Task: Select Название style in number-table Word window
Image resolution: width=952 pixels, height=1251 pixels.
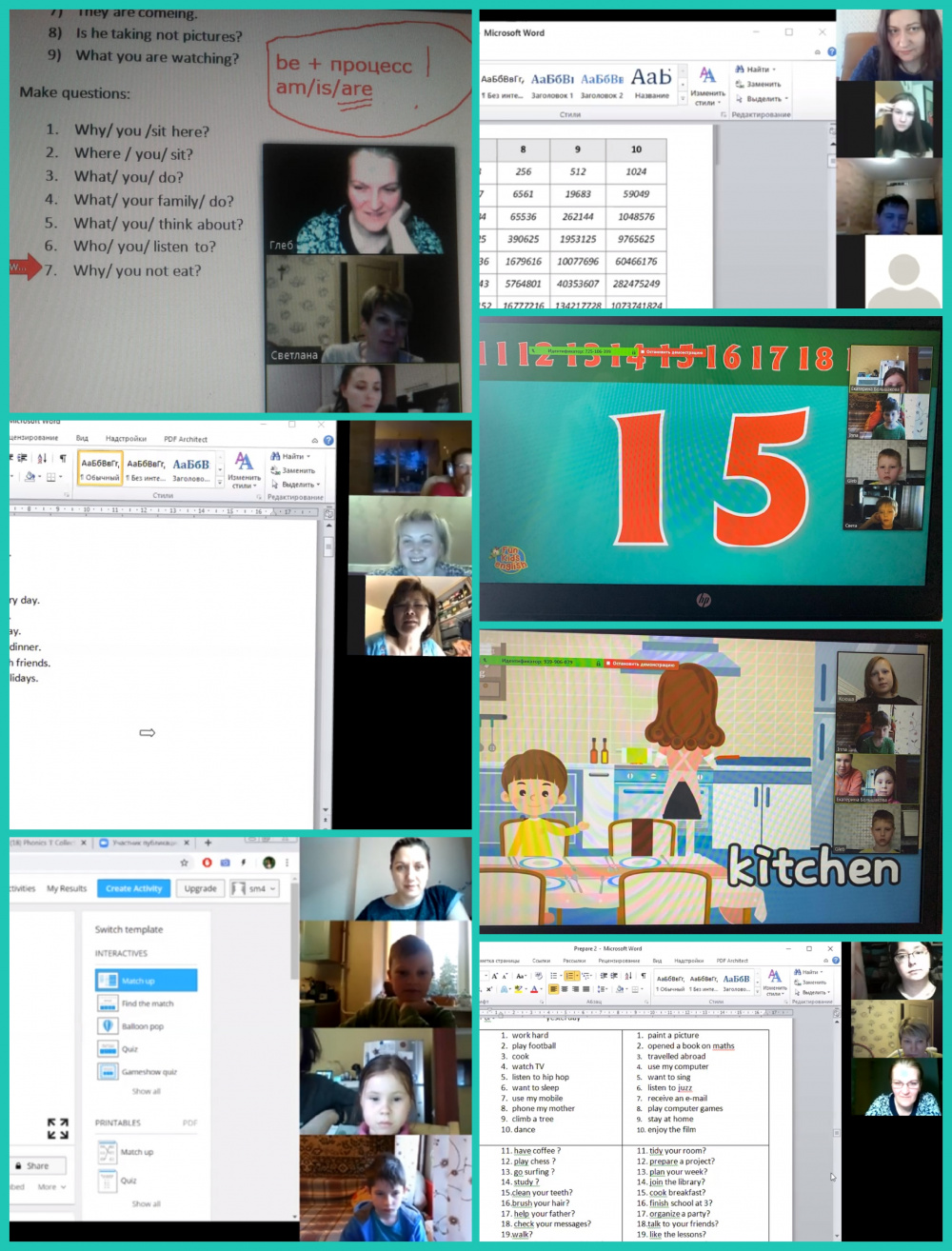Action: pyautogui.click(x=651, y=83)
